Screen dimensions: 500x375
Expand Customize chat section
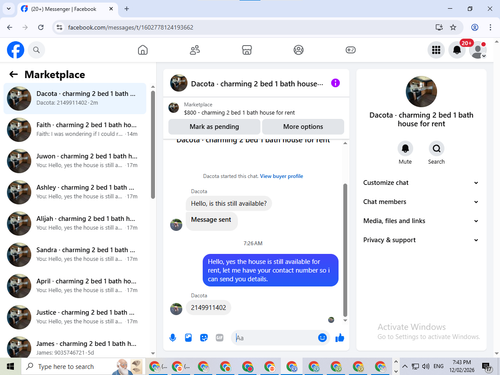pos(421,183)
